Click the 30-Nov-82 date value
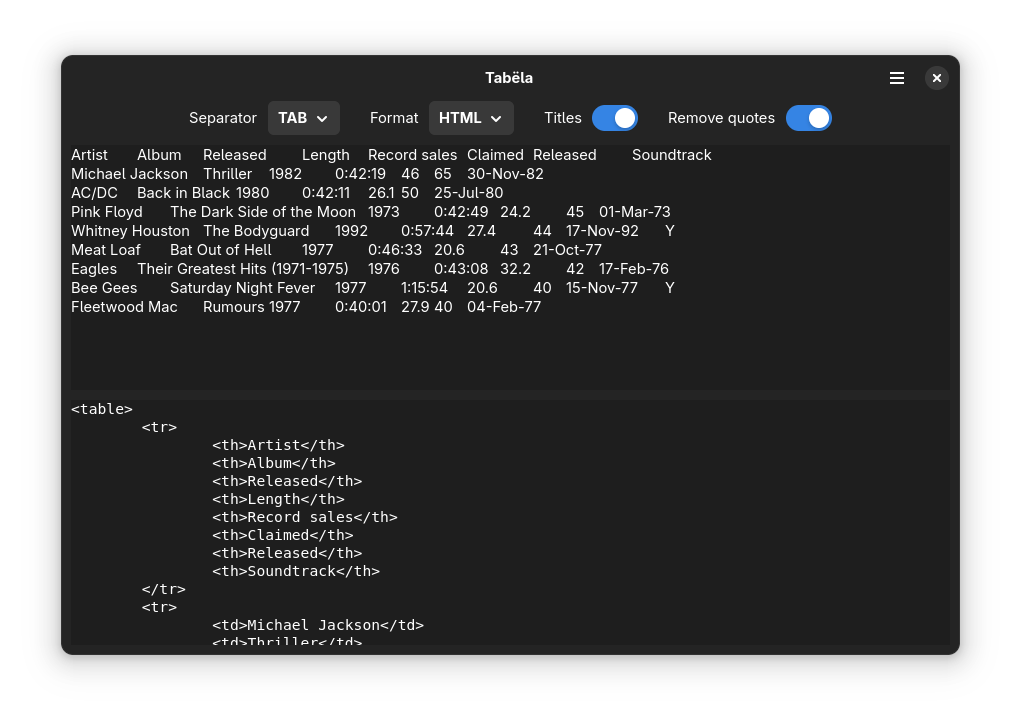1021x722 pixels. coord(505,174)
